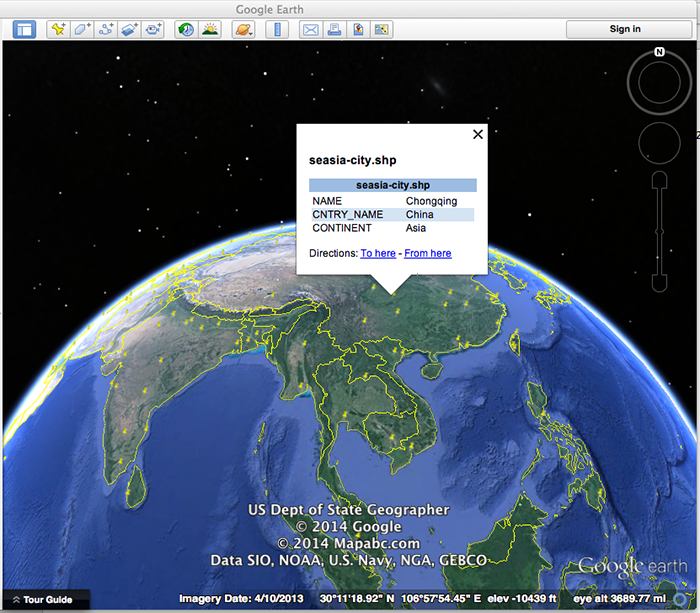Add a polygon tool icon

point(82,29)
